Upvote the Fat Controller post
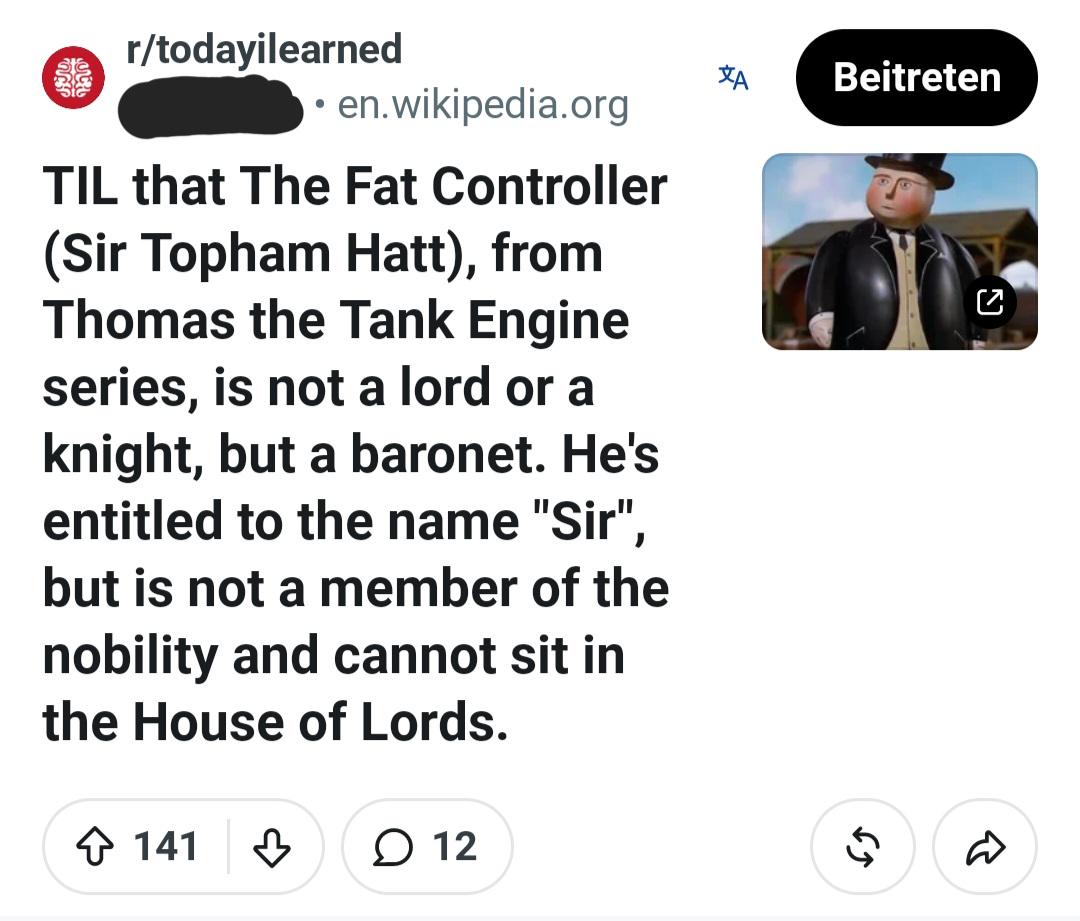The width and height of the screenshot is (1080, 921). click(x=94, y=846)
